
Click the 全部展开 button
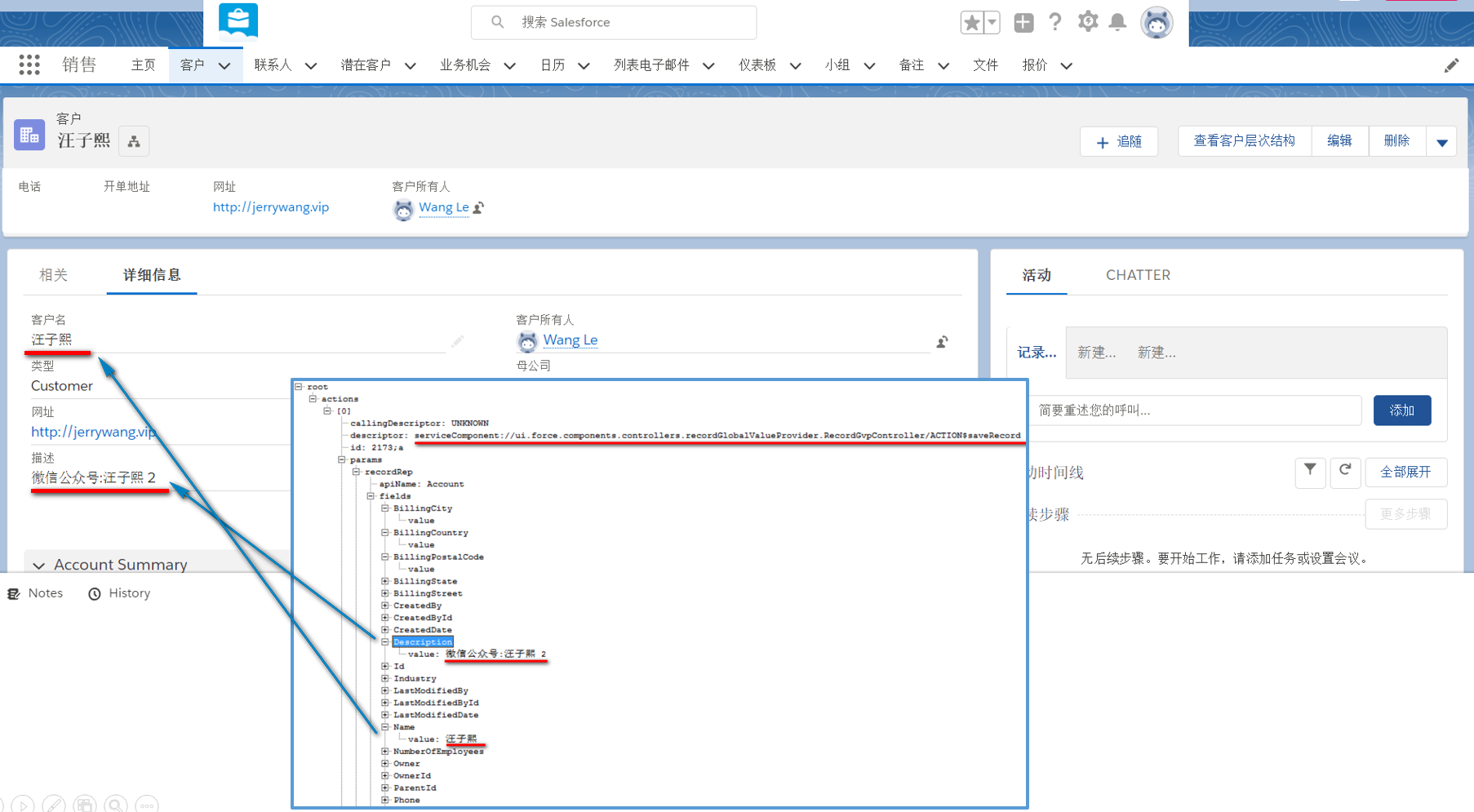[1405, 472]
